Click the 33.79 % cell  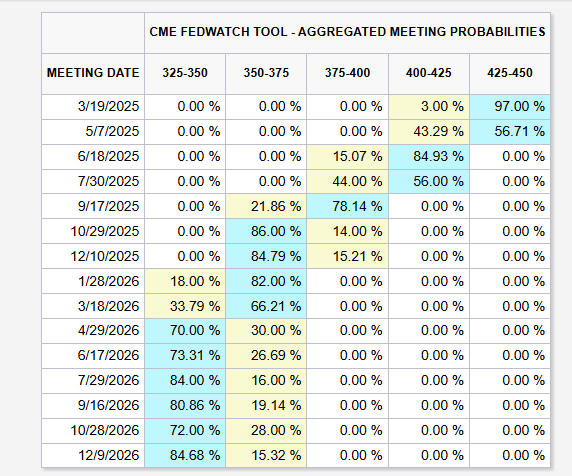coord(185,306)
